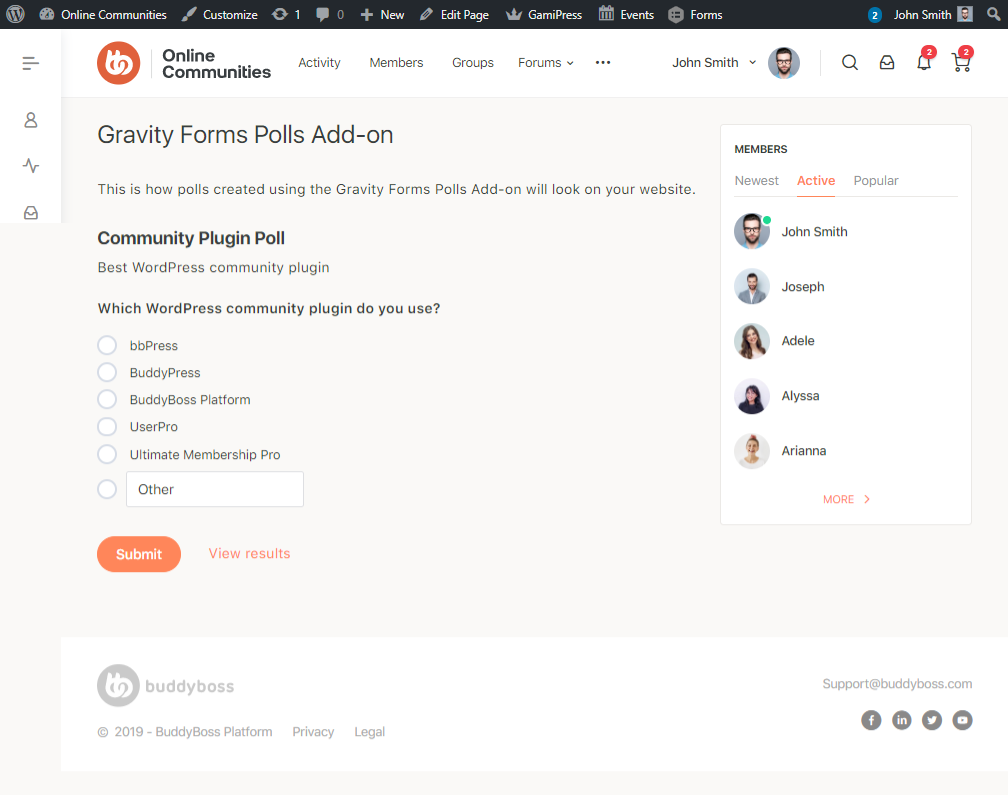Click the activity pulse icon in sidebar
The width and height of the screenshot is (1008, 795).
[x=31, y=166]
